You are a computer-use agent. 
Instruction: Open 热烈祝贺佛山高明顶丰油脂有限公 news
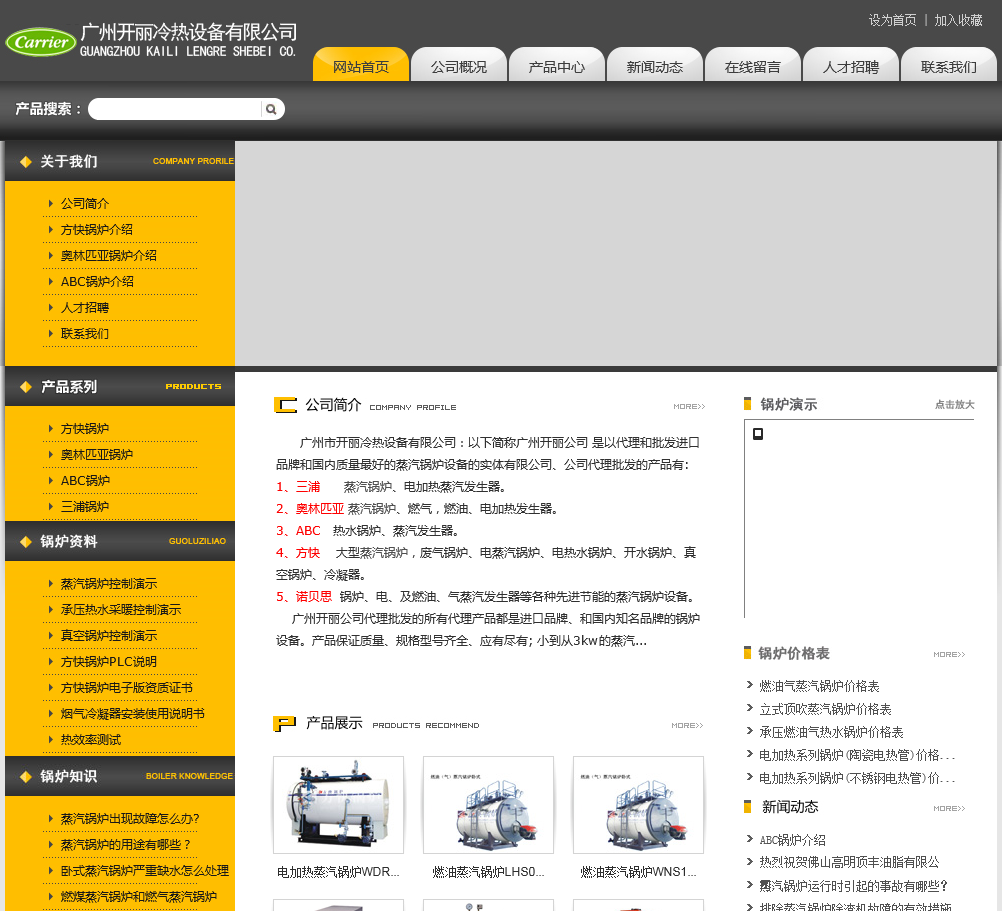[x=849, y=862]
